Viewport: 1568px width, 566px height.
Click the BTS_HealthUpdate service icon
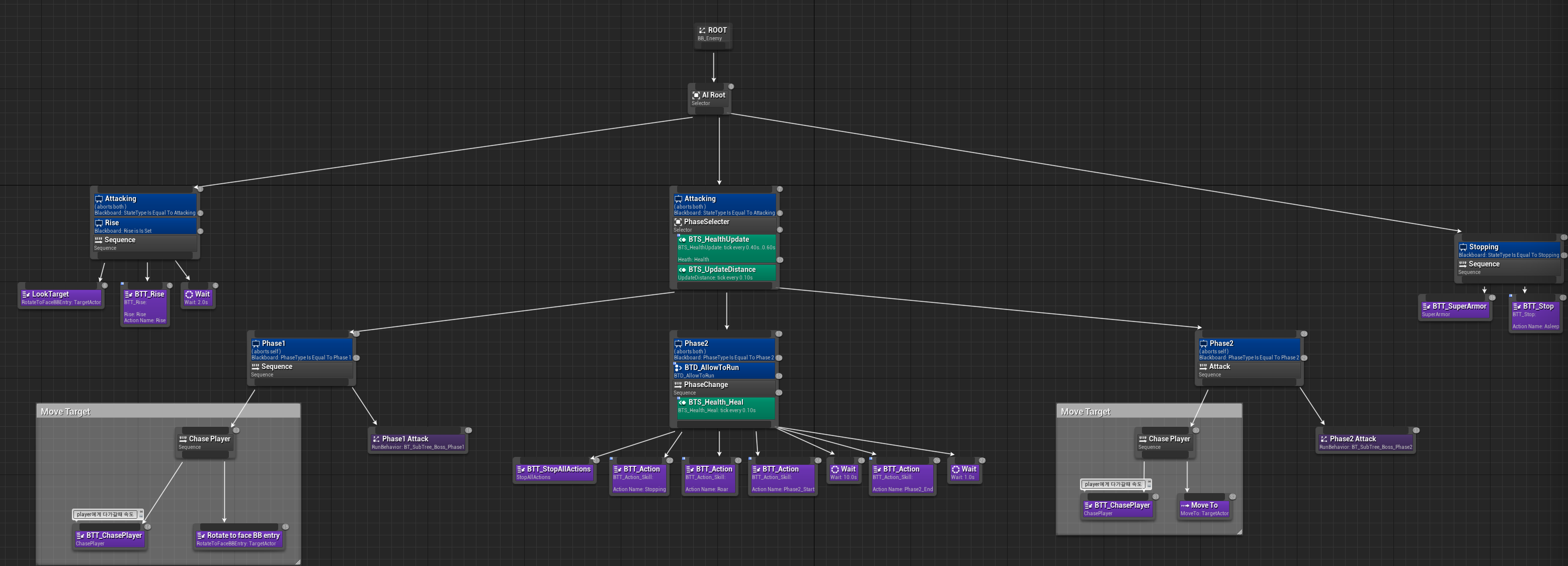click(682, 240)
